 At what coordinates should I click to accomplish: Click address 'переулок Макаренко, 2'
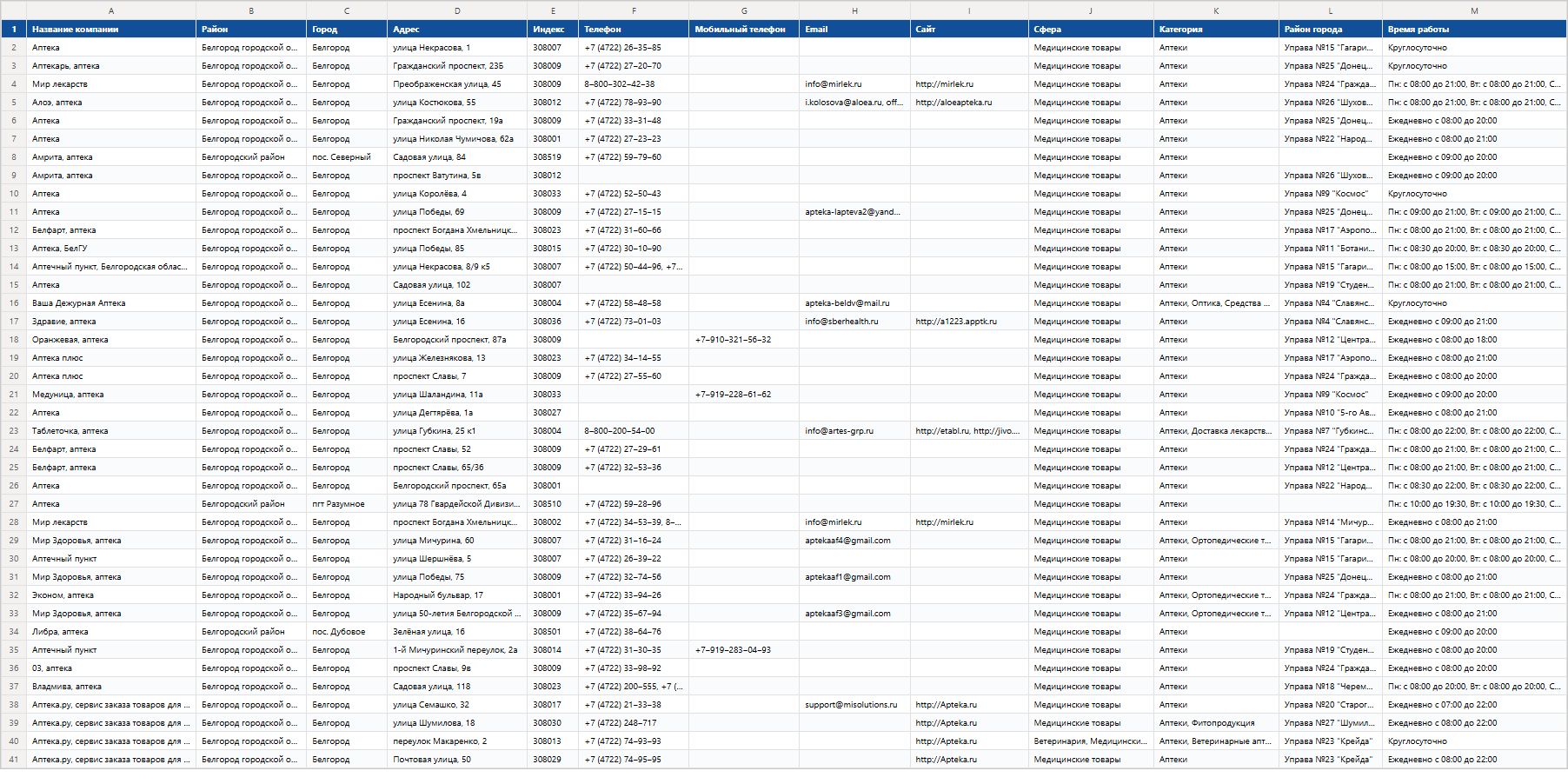457,741
